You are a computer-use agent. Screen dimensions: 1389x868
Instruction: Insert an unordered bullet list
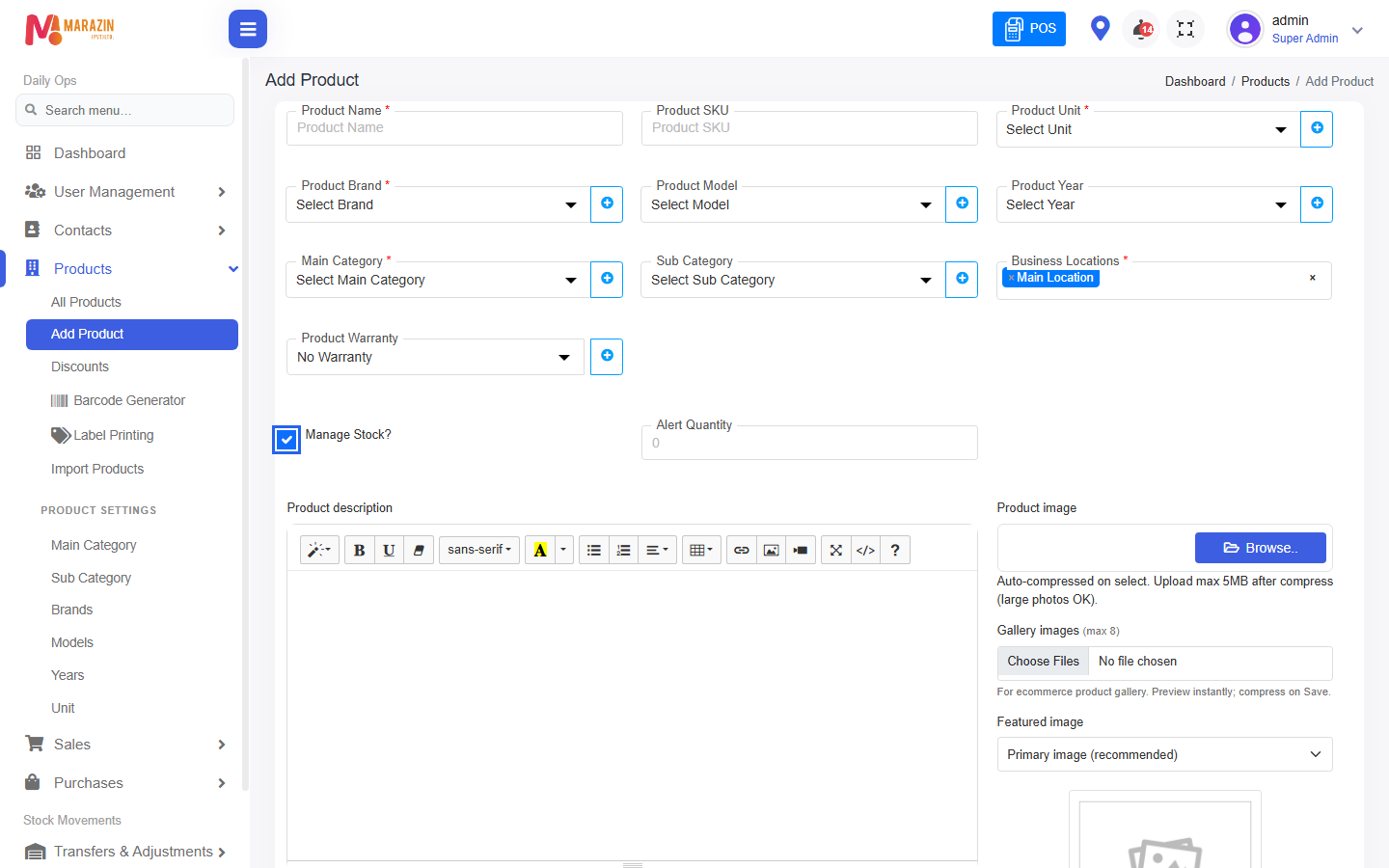pos(594,550)
